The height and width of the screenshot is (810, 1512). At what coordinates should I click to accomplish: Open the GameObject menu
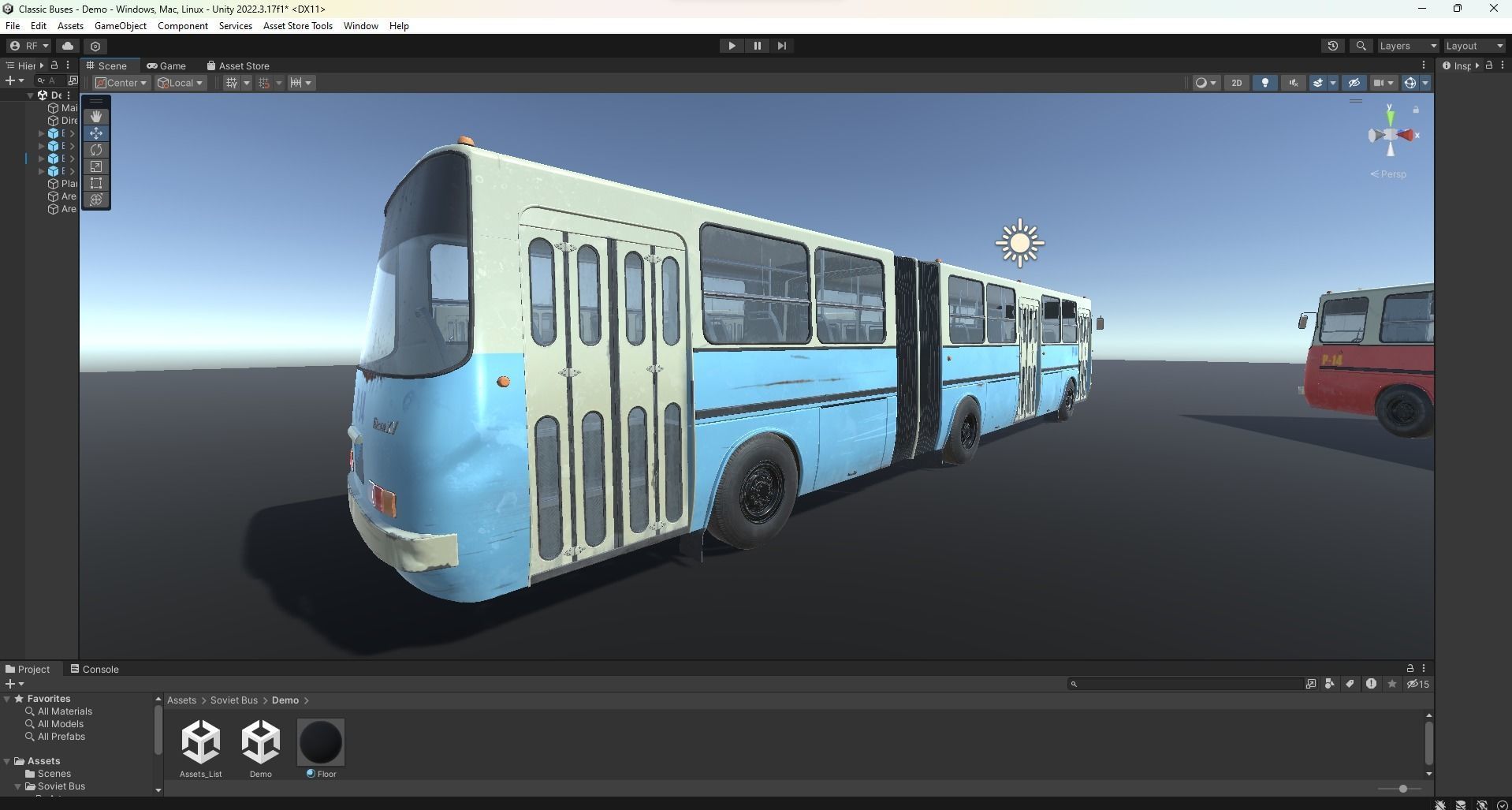121,26
